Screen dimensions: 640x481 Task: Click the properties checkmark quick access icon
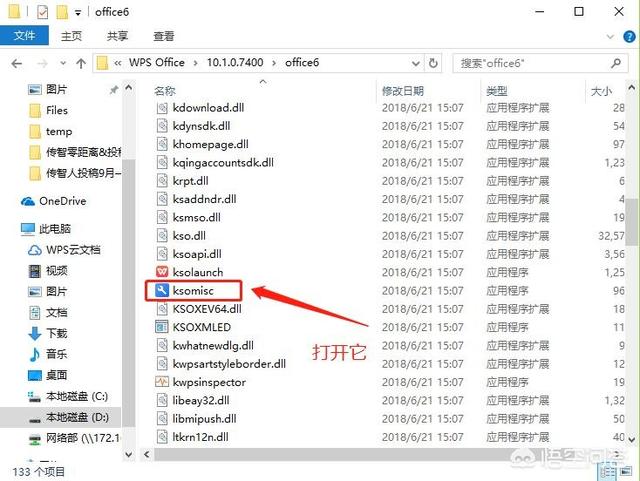point(42,12)
